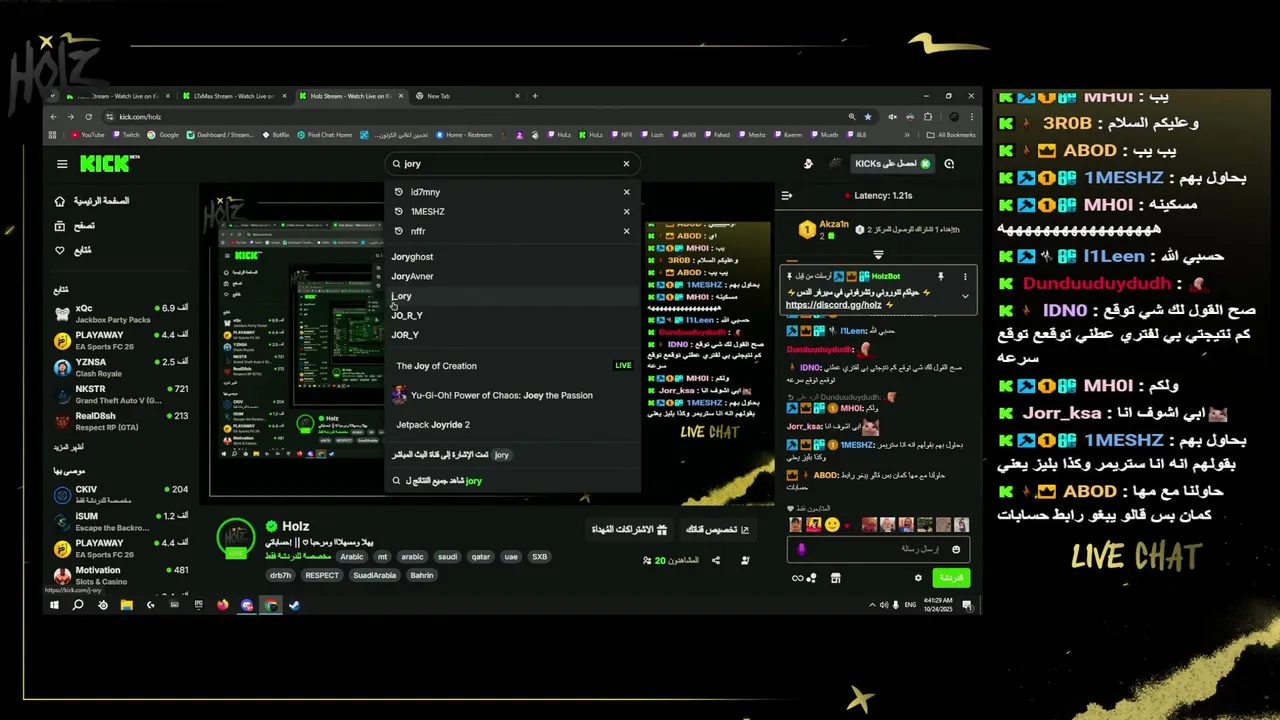
Task: Expand the gift leaderboard arrow
Action: [878, 254]
